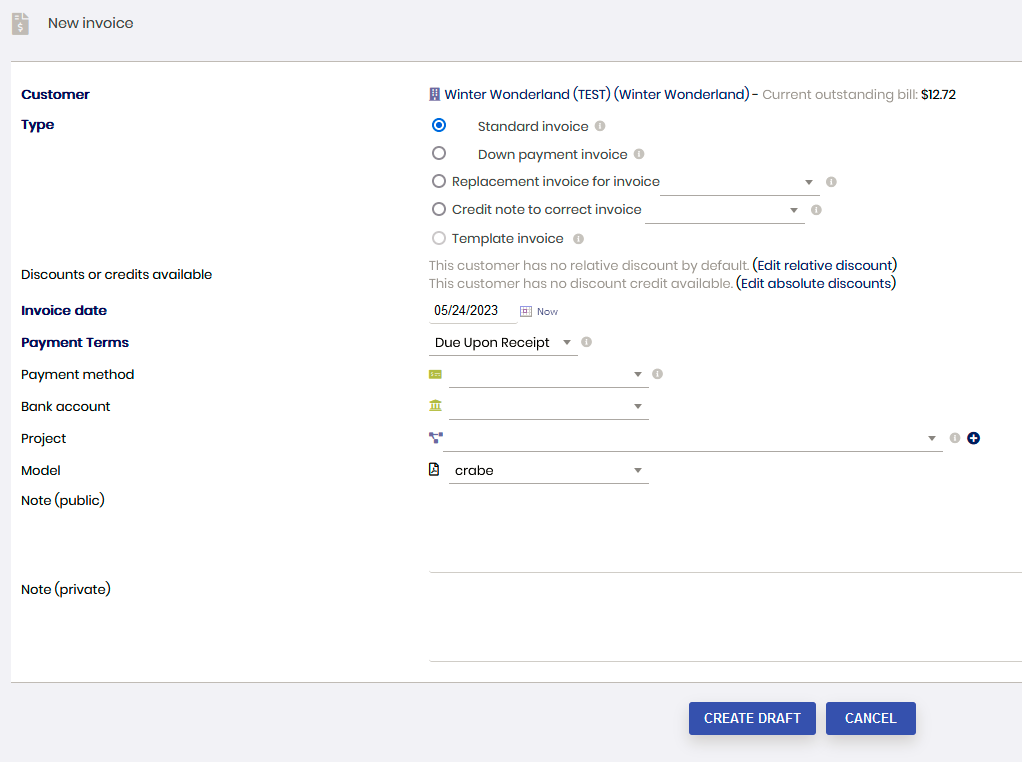1022x762 pixels.
Task: Open the Model dropdown showing crabe
Action: [548, 471]
